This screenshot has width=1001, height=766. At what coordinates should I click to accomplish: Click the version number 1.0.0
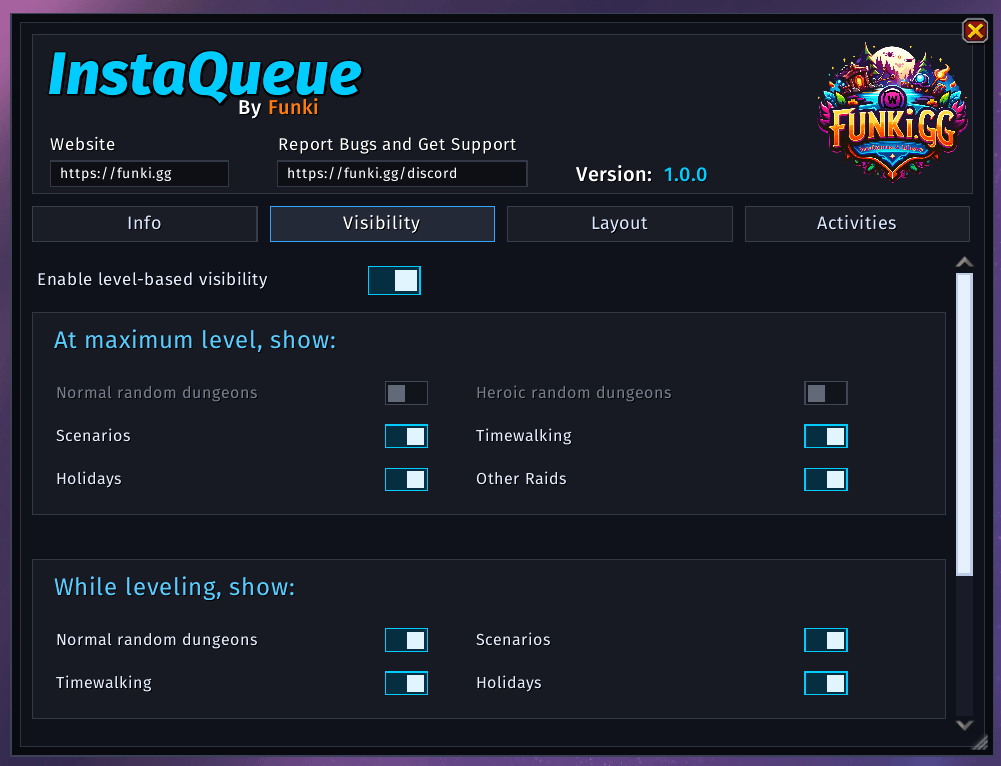[685, 175]
